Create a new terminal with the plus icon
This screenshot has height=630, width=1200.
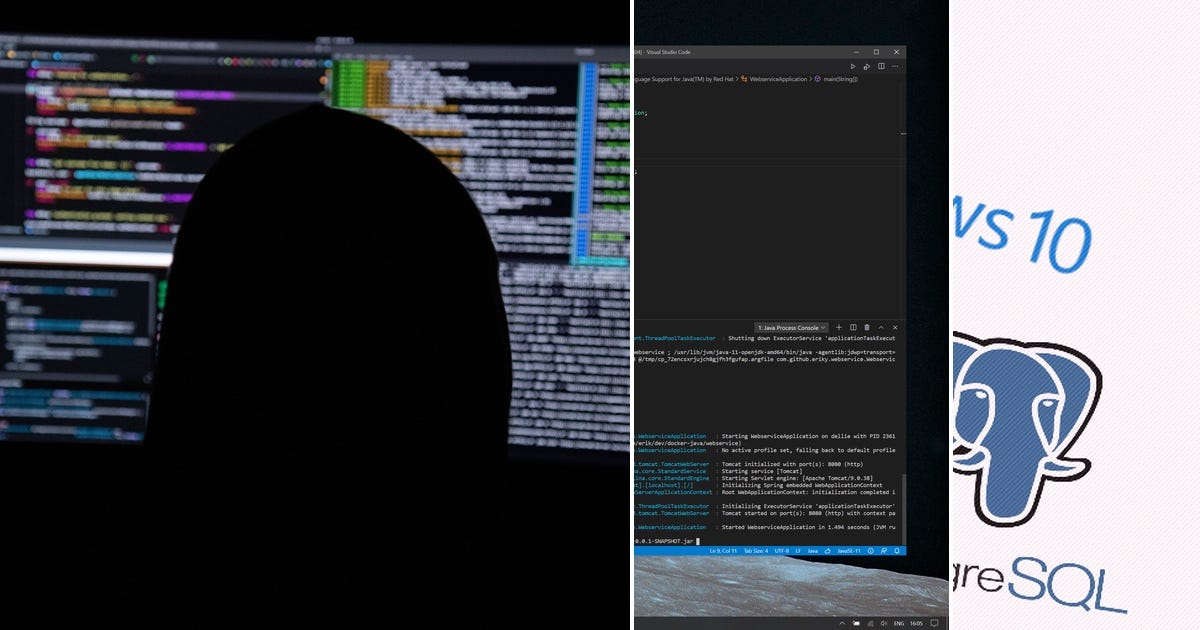point(839,327)
